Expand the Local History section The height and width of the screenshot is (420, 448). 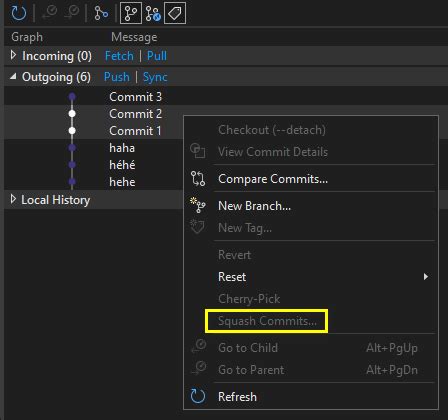click(x=13, y=199)
